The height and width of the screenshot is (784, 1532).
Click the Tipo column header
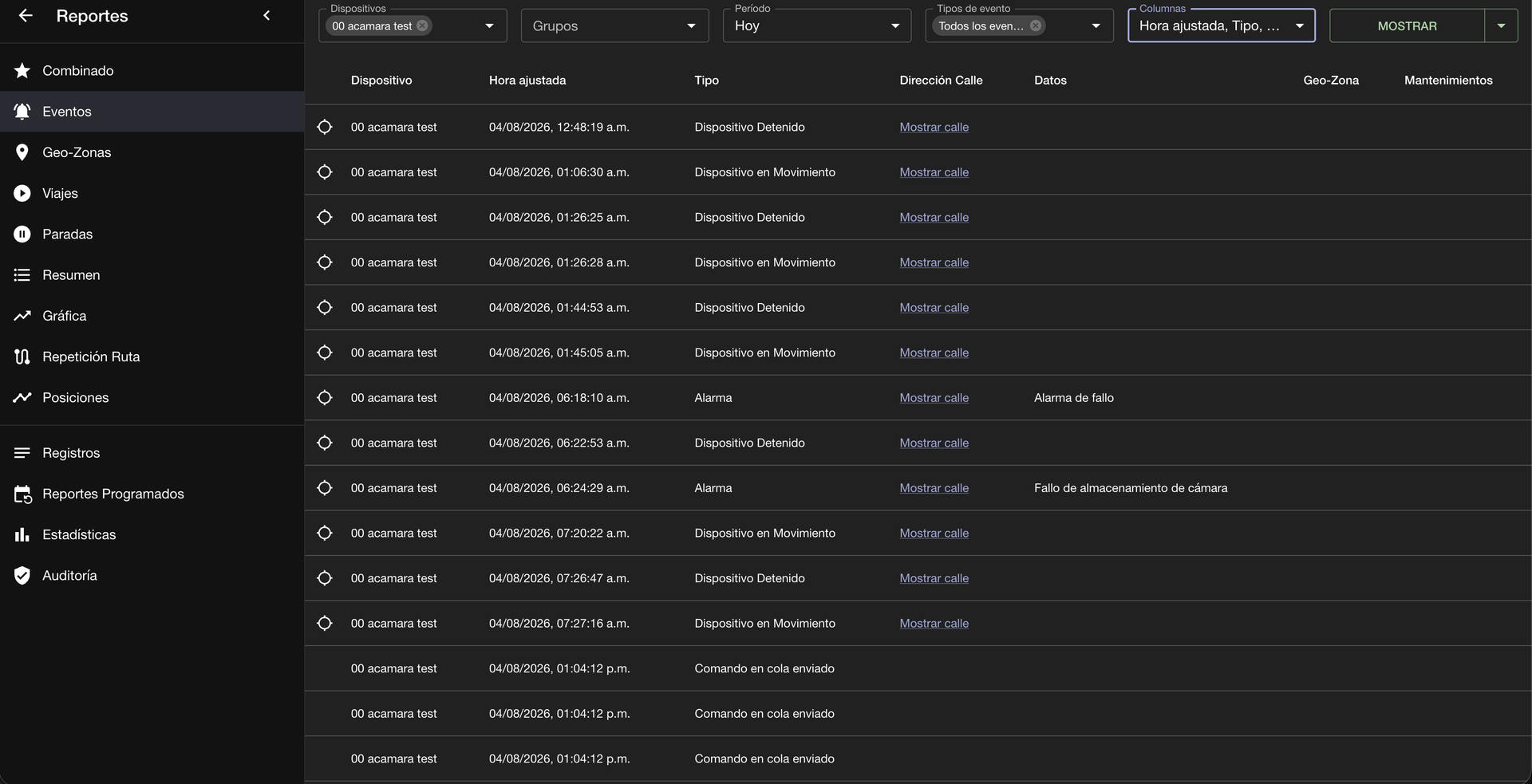tap(707, 81)
